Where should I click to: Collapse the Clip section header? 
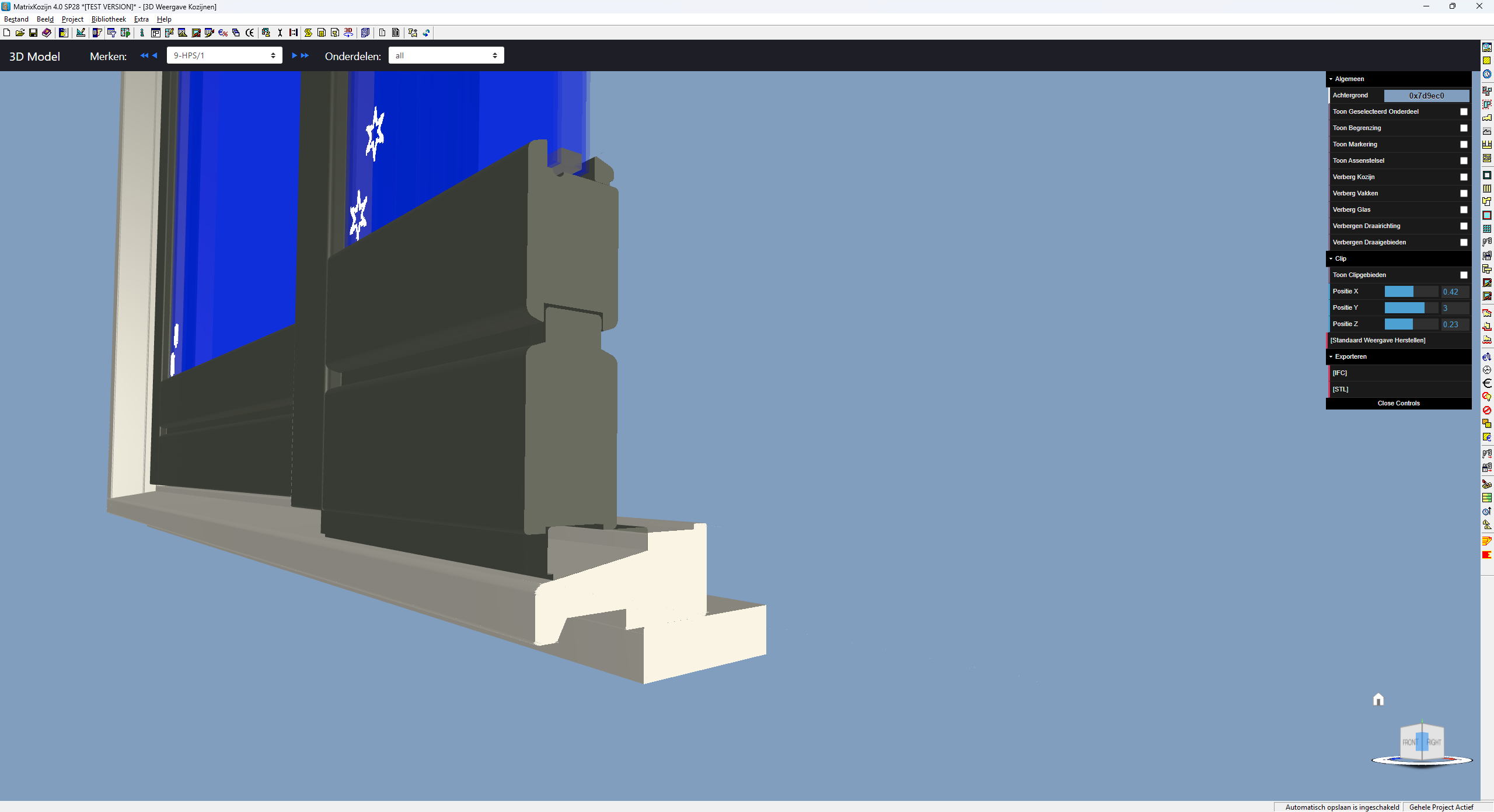point(1341,258)
